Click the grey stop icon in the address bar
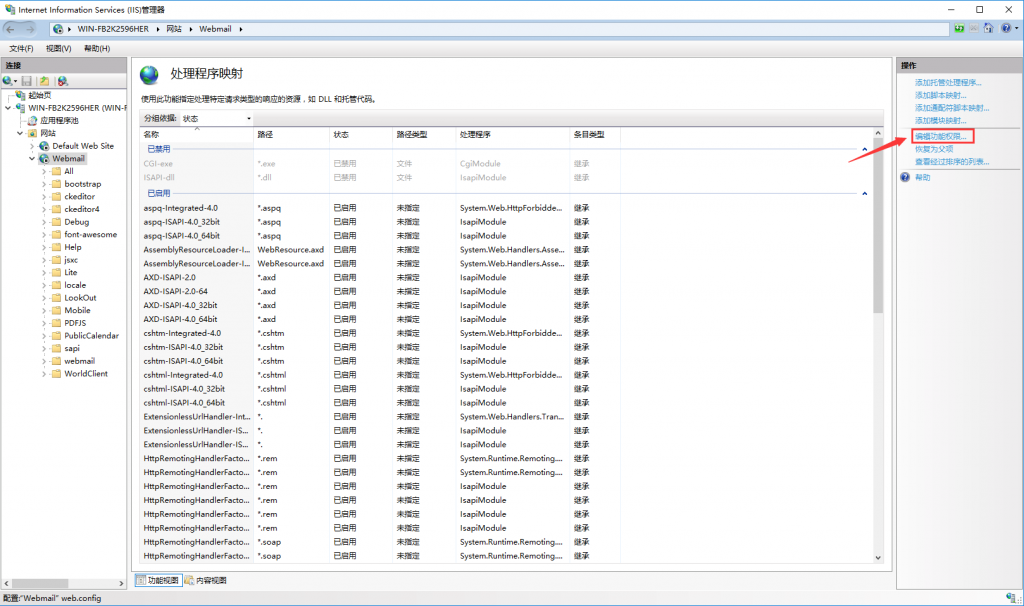This screenshot has height=606, width=1024. pos(974,29)
